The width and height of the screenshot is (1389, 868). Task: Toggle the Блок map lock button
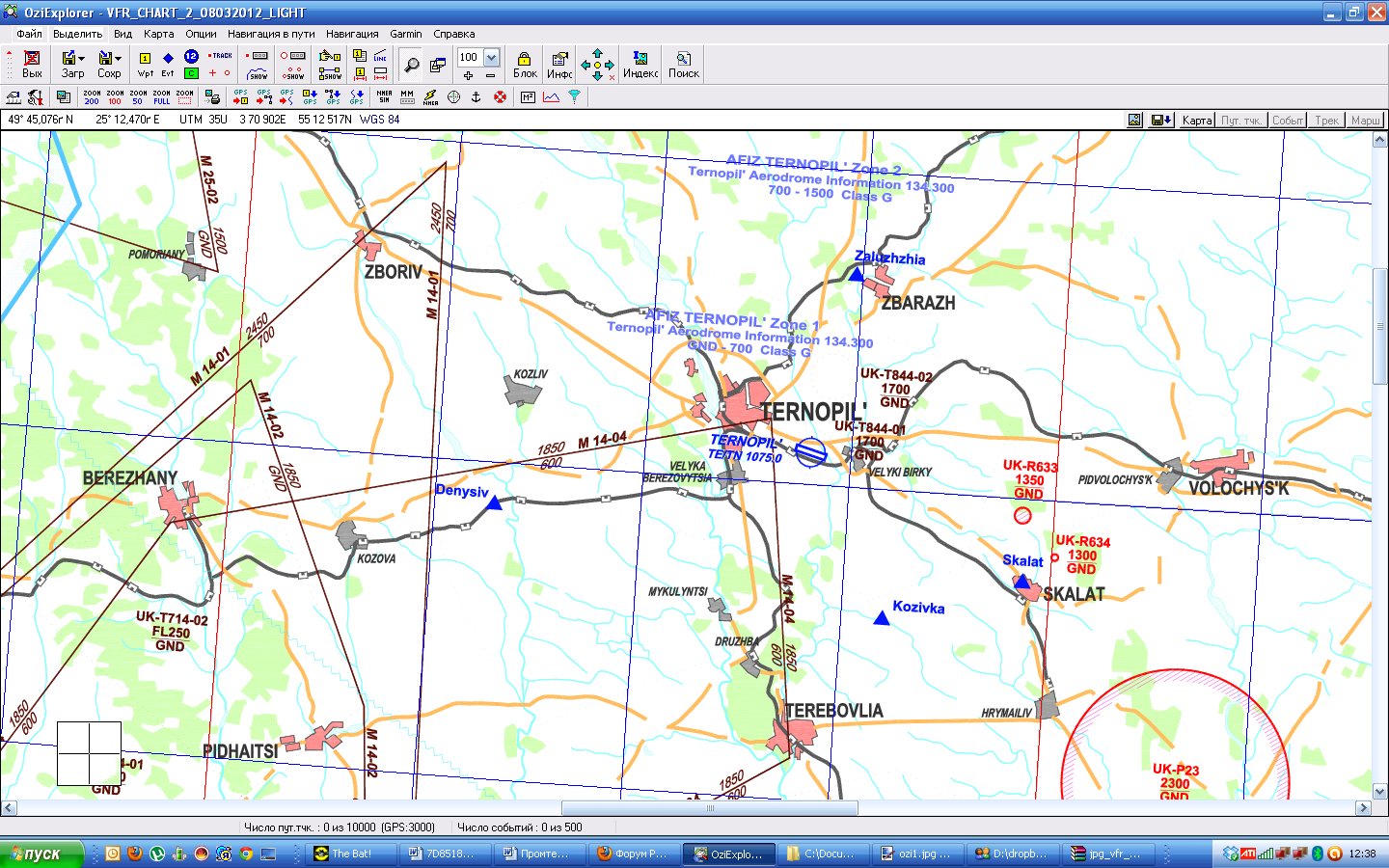(524, 65)
